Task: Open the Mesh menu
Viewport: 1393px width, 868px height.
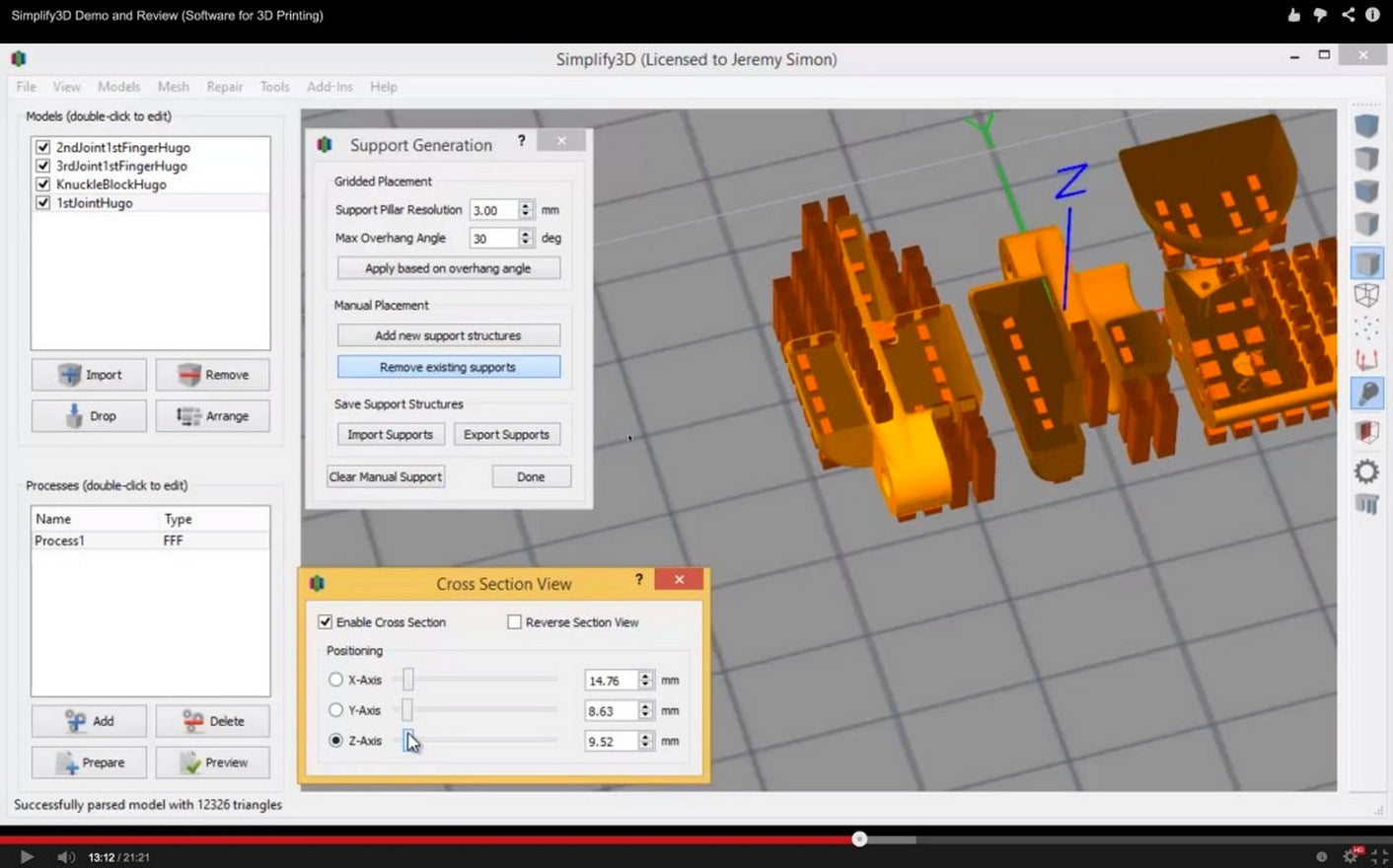Action: point(174,87)
